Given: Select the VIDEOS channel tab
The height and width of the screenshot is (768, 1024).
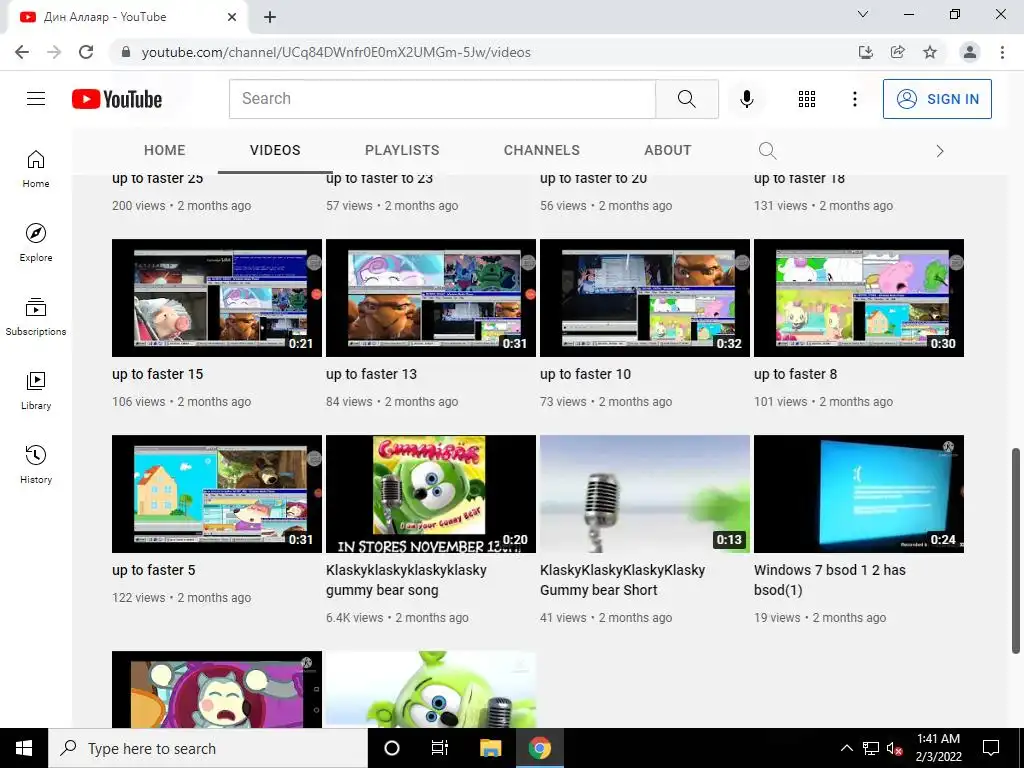Looking at the screenshot, I should (x=275, y=150).
